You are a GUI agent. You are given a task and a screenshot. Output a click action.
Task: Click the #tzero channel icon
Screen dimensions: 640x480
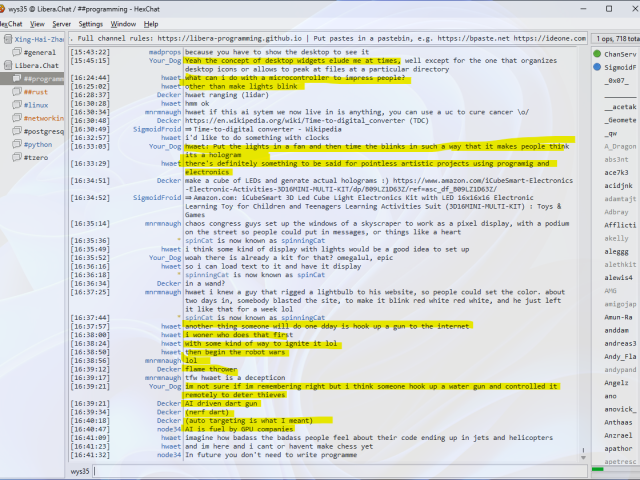pos(16,156)
